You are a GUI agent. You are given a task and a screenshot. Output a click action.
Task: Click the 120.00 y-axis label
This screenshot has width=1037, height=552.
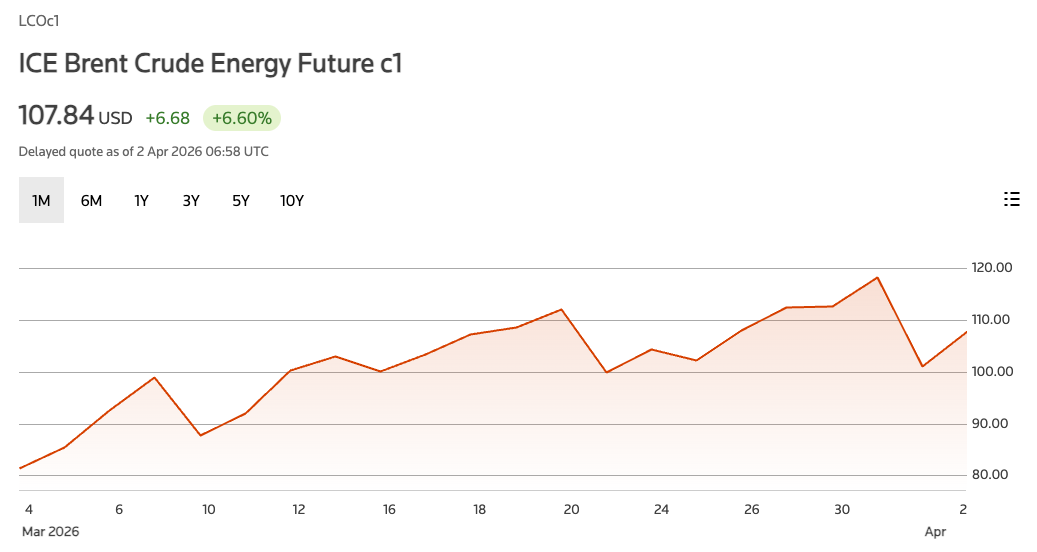click(992, 268)
